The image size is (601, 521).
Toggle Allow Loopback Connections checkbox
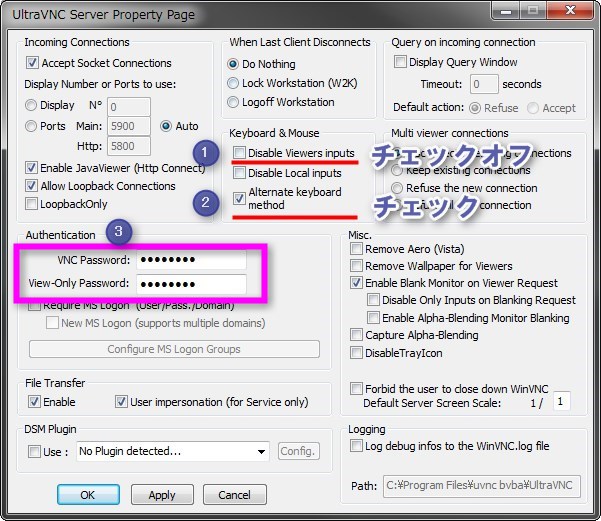point(31,186)
